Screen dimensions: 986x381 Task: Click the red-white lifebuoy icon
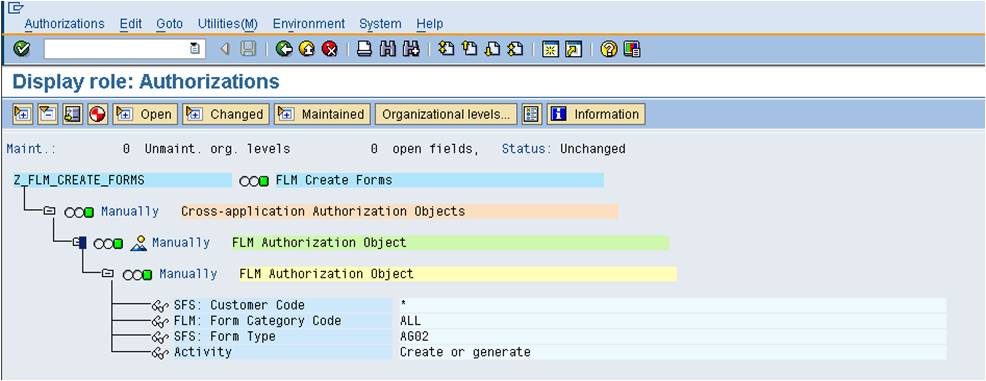[97, 114]
